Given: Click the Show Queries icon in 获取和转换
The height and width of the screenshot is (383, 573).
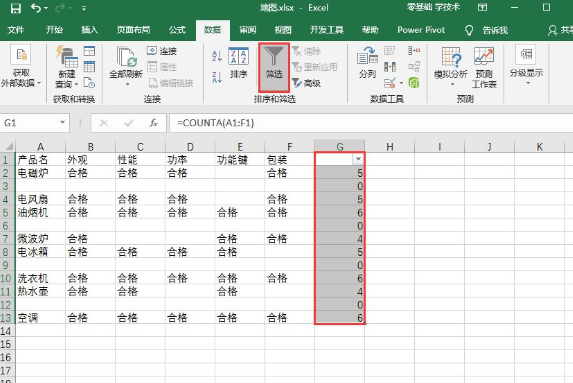Looking at the screenshot, I should (x=89, y=51).
